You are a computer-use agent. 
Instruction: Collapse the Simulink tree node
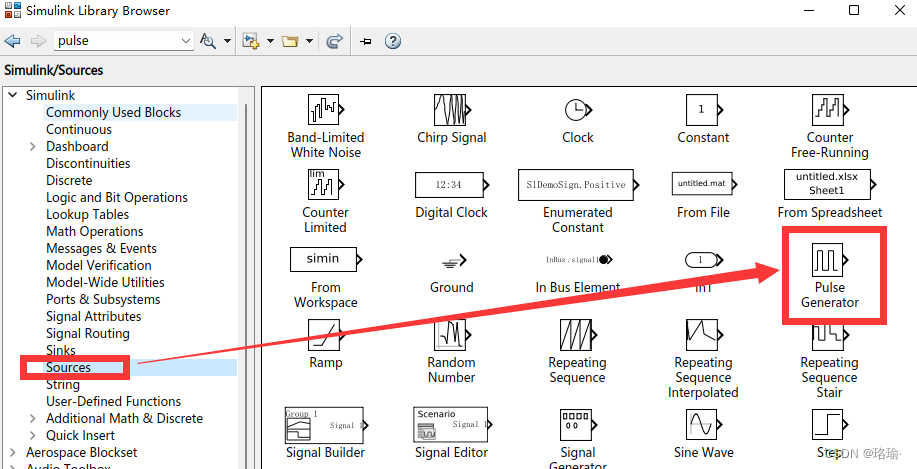pos(13,95)
